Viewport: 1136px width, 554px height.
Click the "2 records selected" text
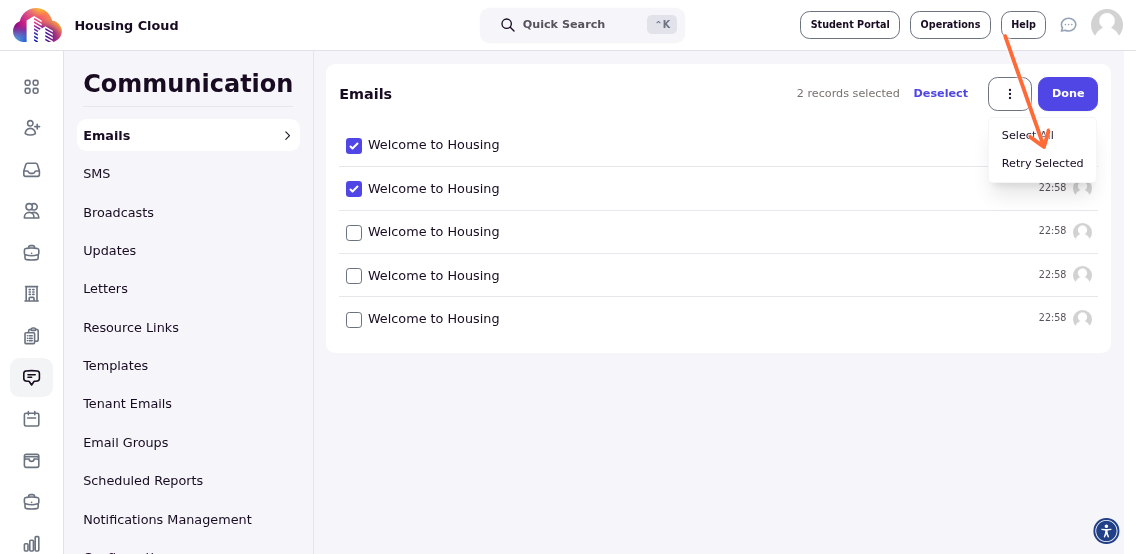click(x=848, y=93)
